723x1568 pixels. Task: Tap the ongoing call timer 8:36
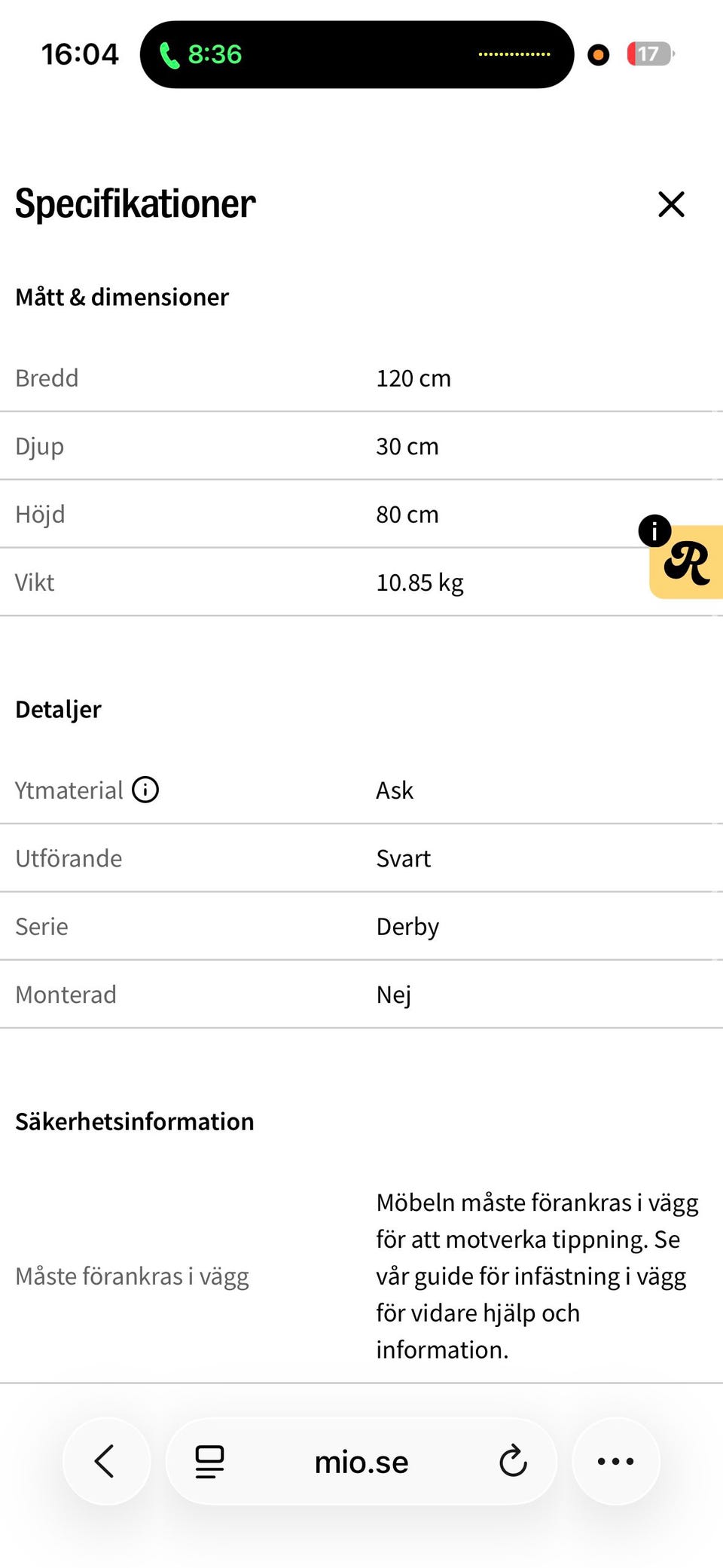coord(215,55)
